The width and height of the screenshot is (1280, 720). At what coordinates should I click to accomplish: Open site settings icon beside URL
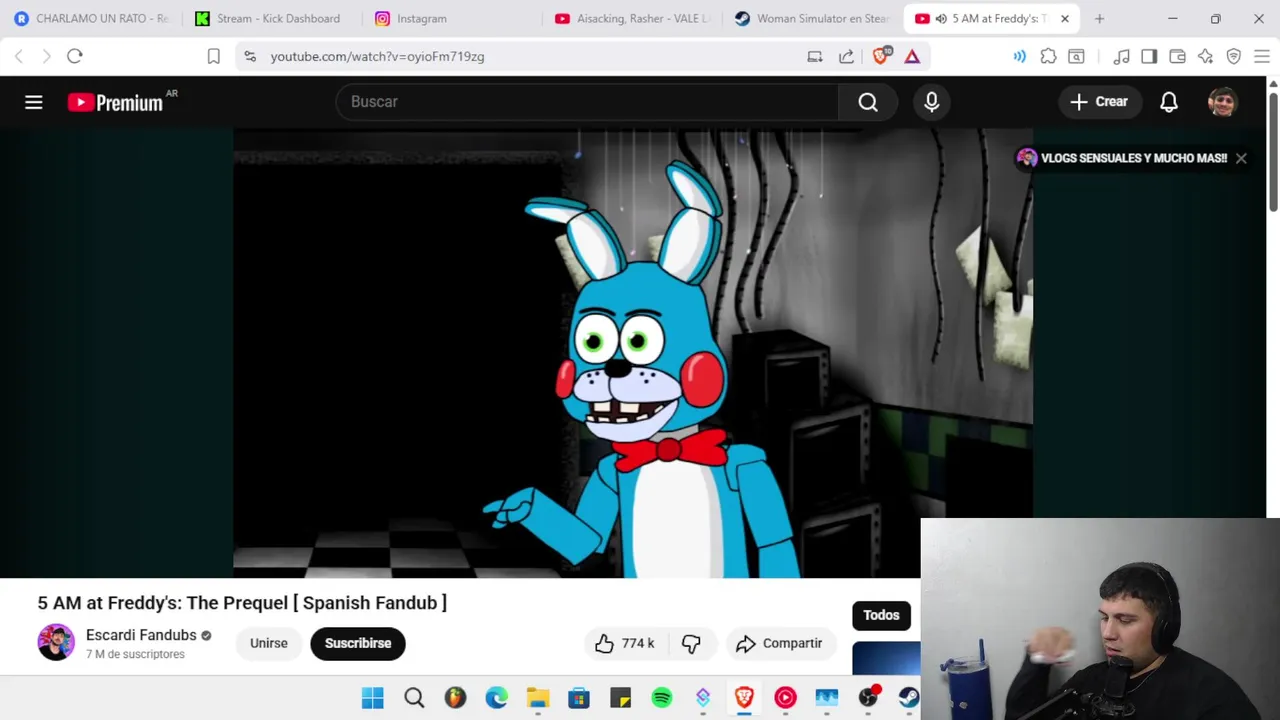click(250, 56)
